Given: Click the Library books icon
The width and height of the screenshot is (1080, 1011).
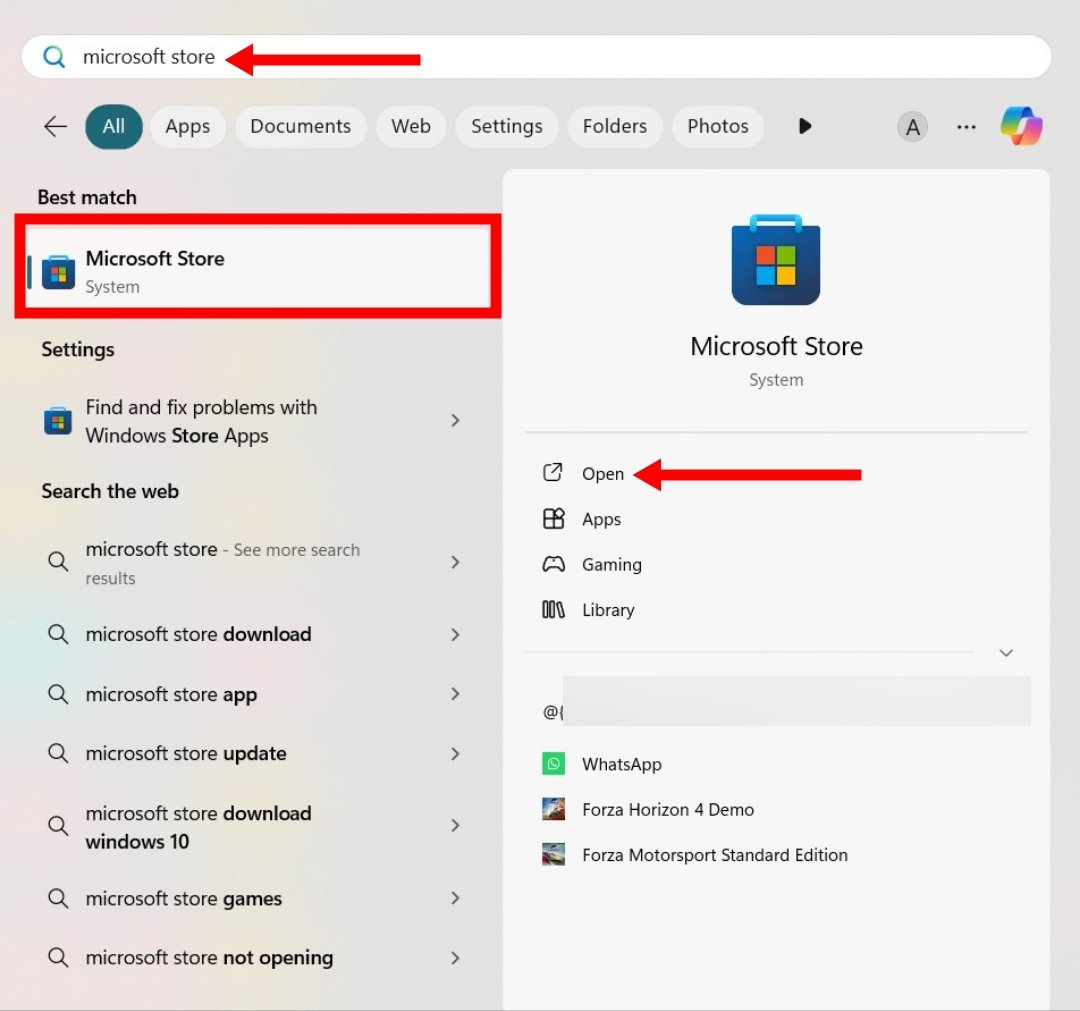Looking at the screenshot, I should tap(553, 609).
